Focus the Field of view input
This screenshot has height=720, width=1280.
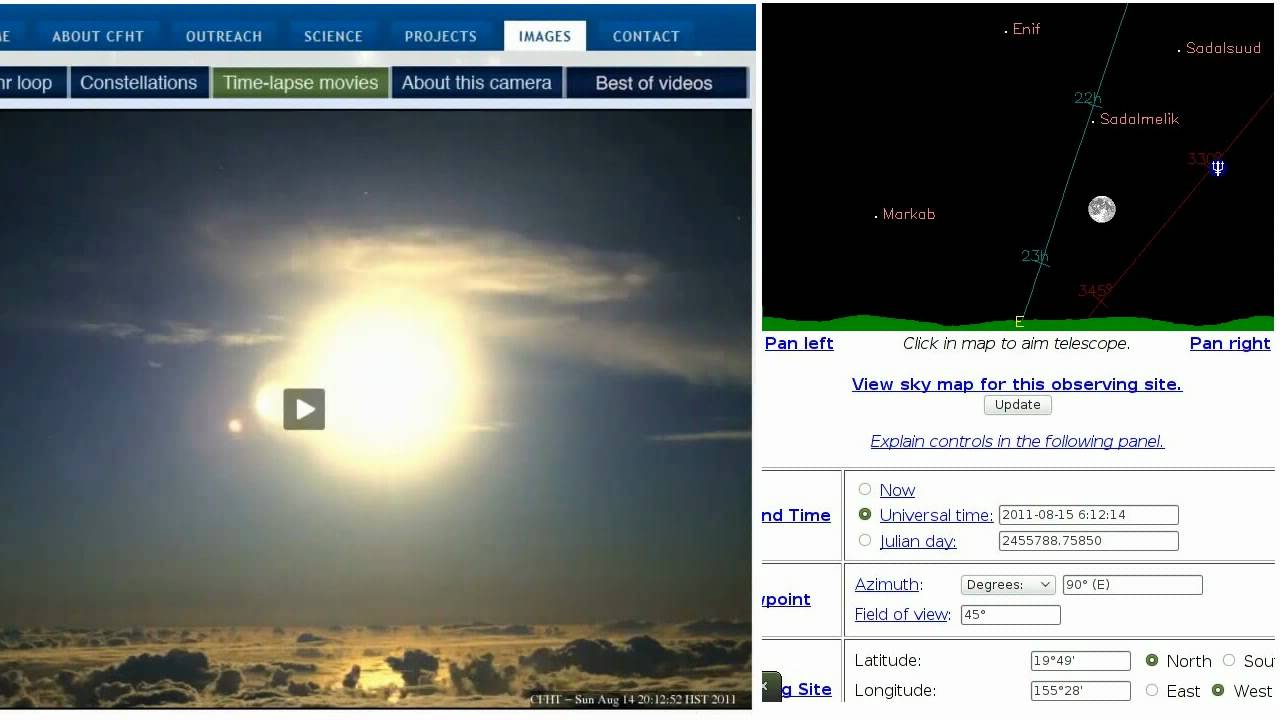click(x=1010, y=615)
